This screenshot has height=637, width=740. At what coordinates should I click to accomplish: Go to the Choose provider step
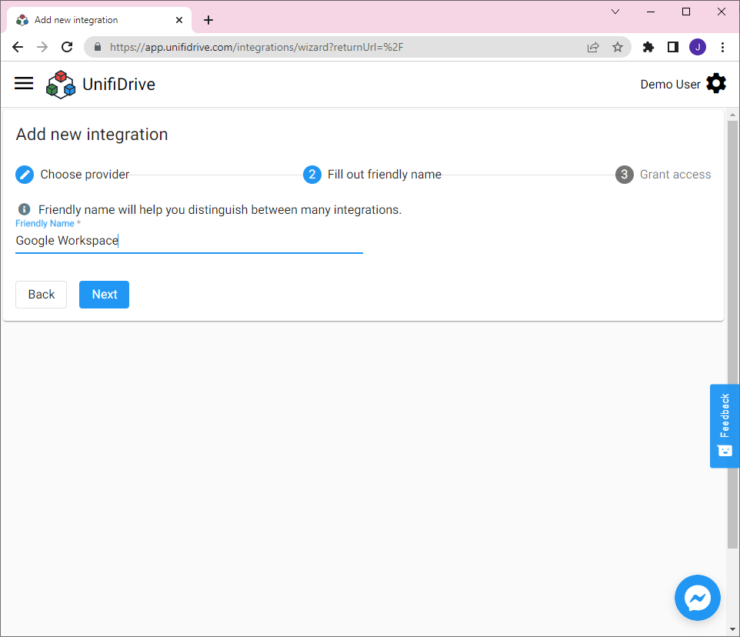tap(72, 175)
